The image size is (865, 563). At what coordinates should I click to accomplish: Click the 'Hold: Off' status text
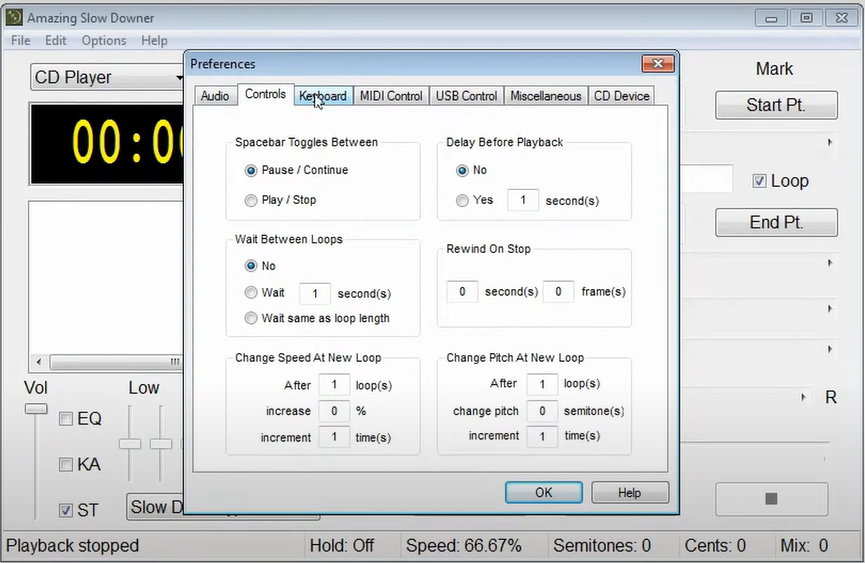coord(341,545)
